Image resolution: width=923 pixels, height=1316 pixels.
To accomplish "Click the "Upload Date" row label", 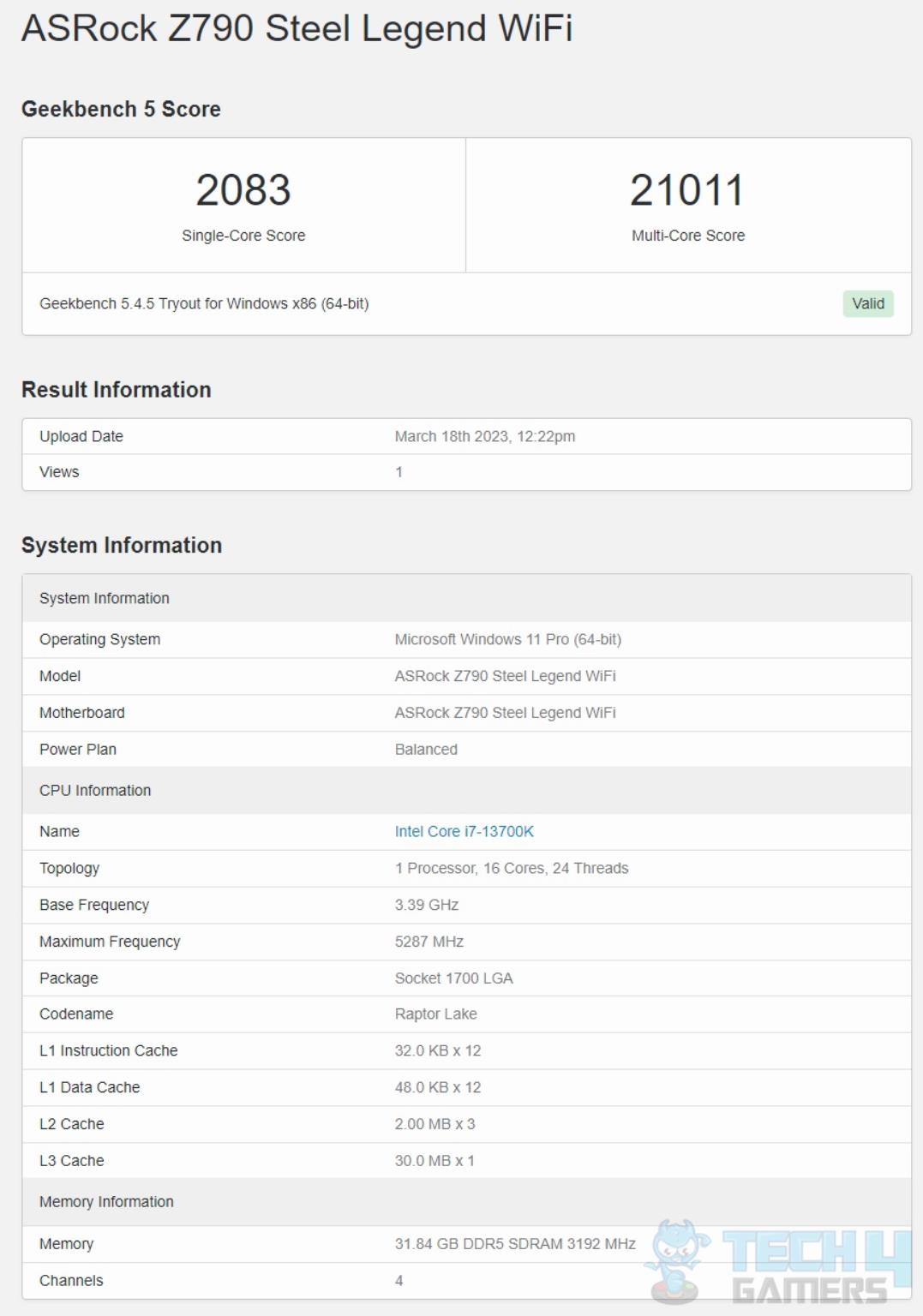I will 81,436.
